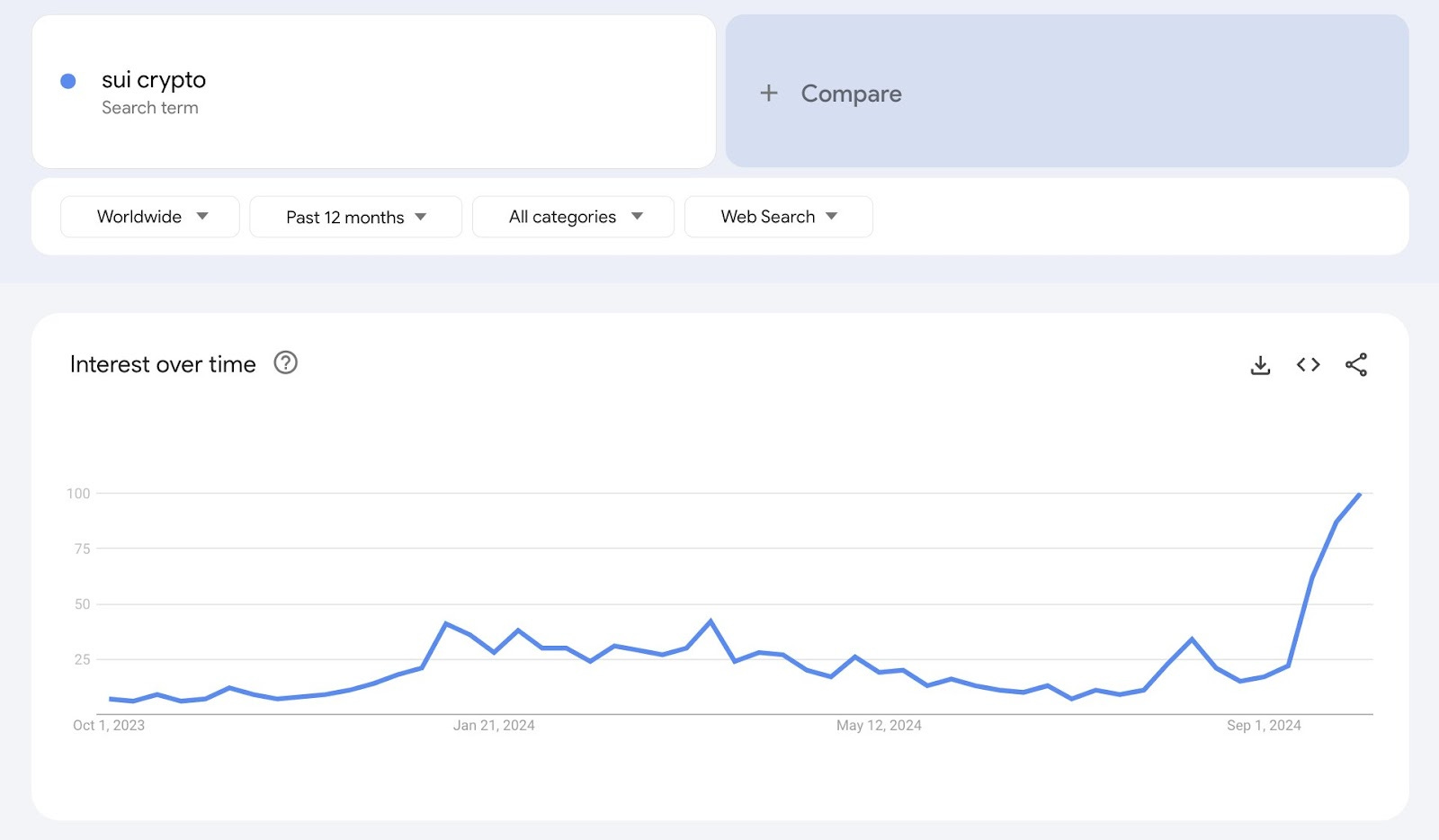Viewport: 1439px width, 840px height.
Task: Click the May 12, 2024 axis label
Action: pyautogui.click(x=879, y=726)
